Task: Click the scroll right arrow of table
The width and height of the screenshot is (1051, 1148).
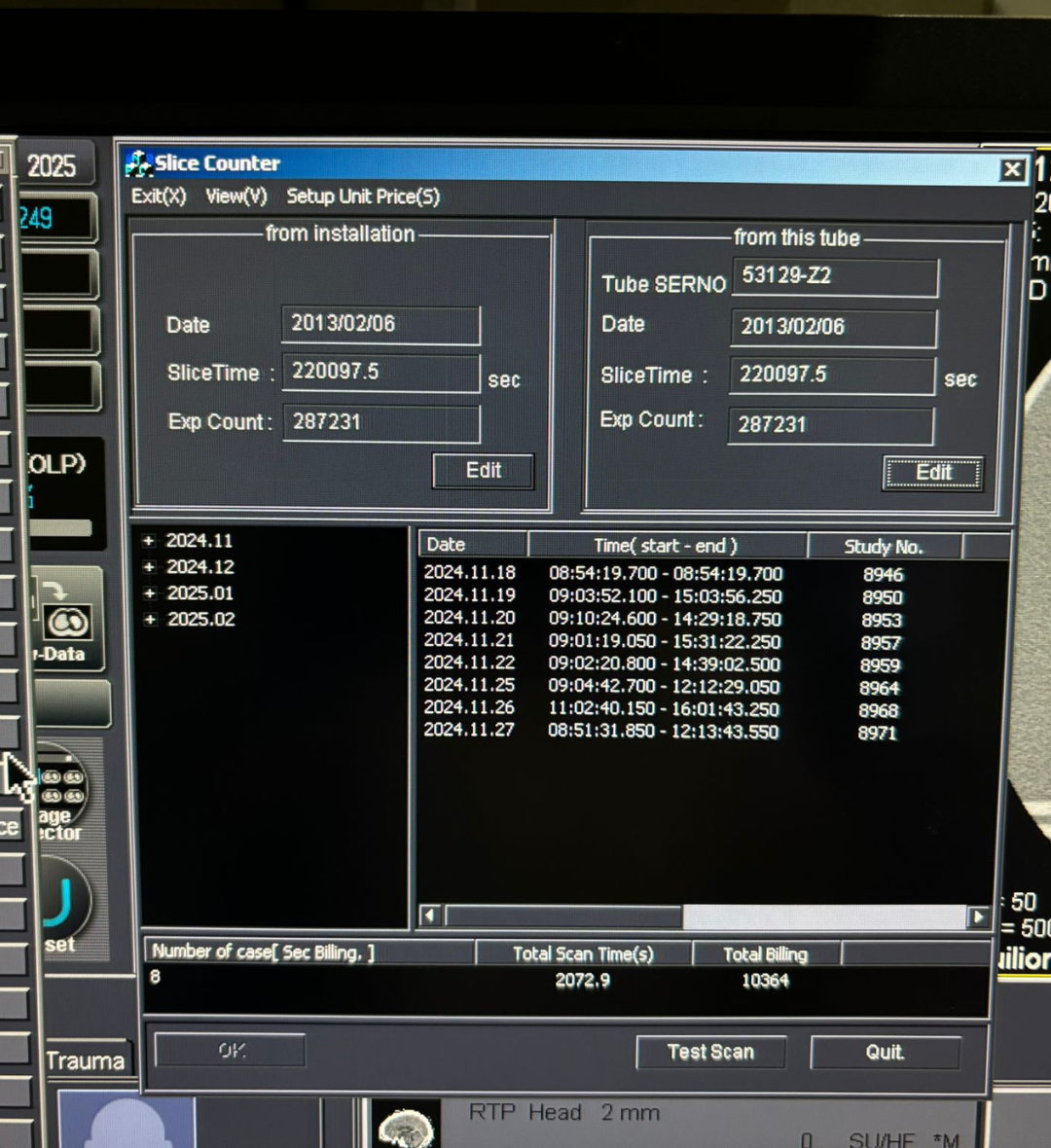Action: (x=978, y=916)
